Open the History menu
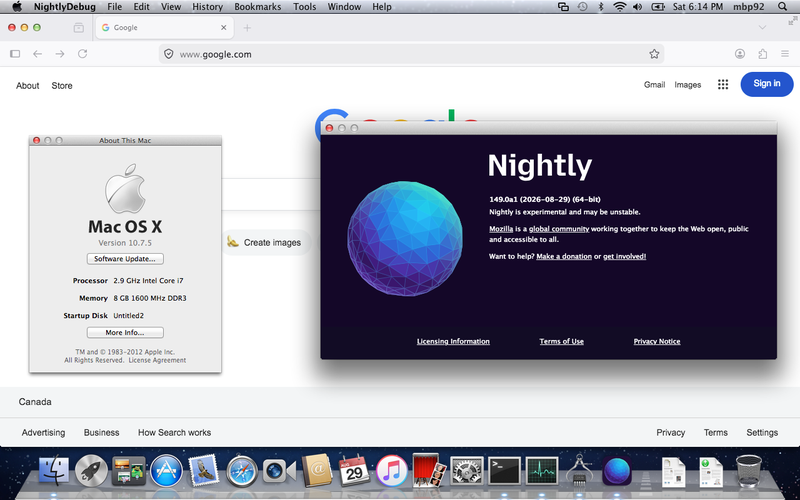800x500 pixels. pos(207,7)
